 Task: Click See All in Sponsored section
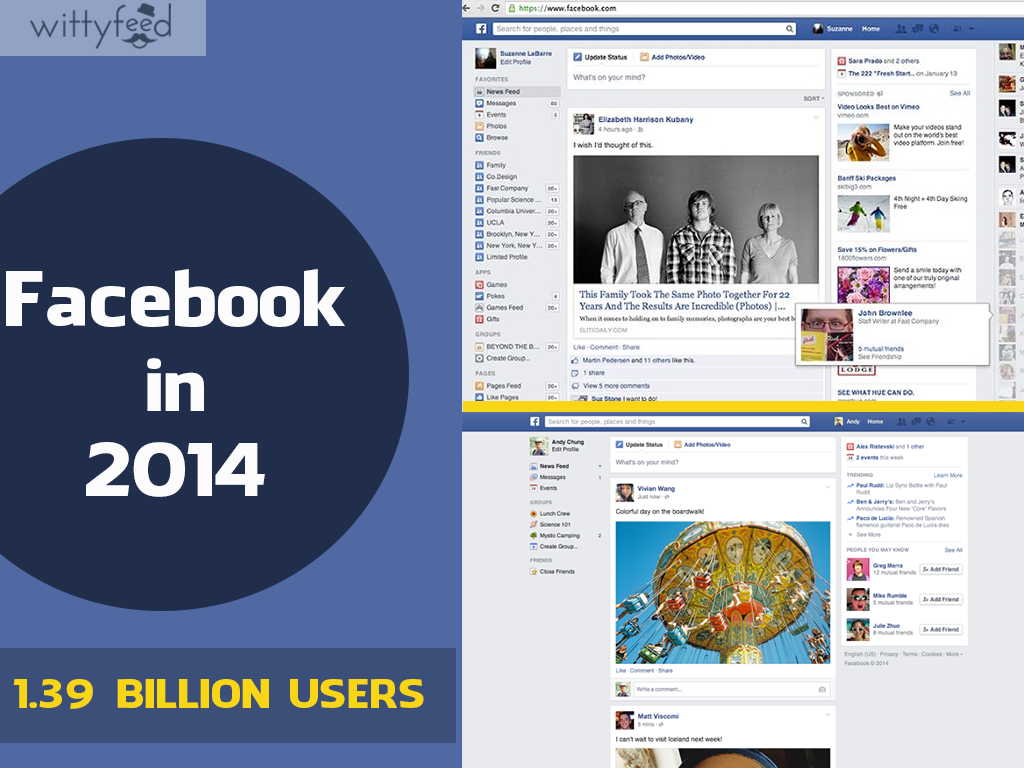pyautogui.click(x=959, y=93)
